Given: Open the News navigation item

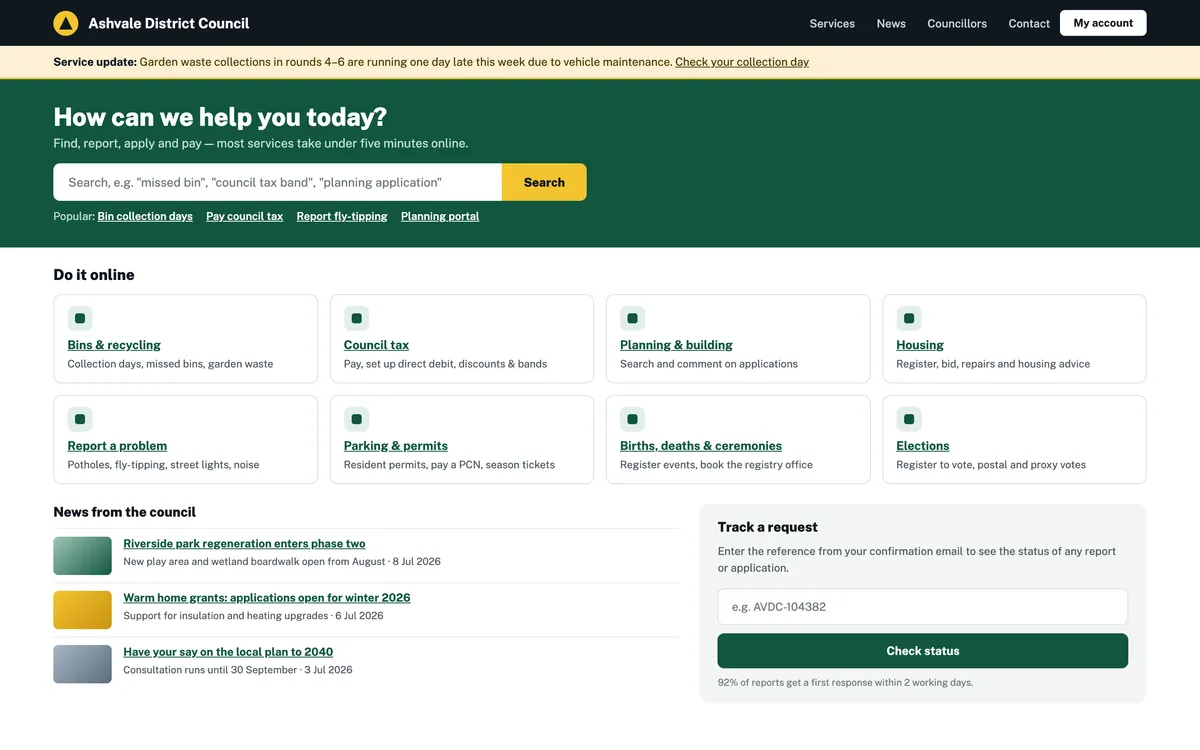Looking at the screenshot, I should [891, 23].
